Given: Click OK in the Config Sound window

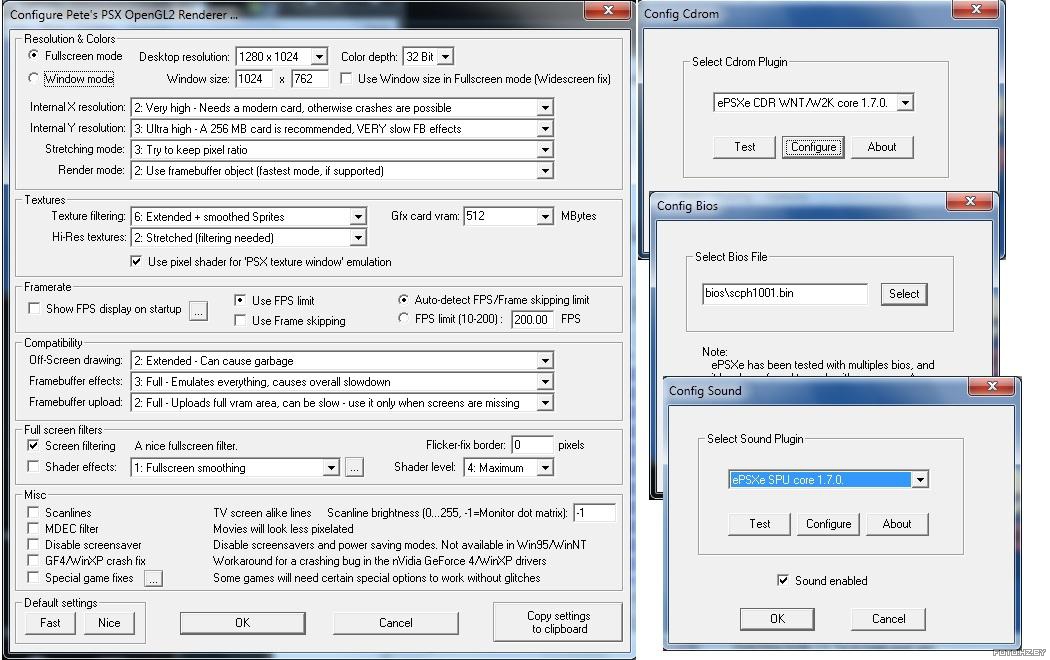Looking at the screenshot, I should click(777, 619).
